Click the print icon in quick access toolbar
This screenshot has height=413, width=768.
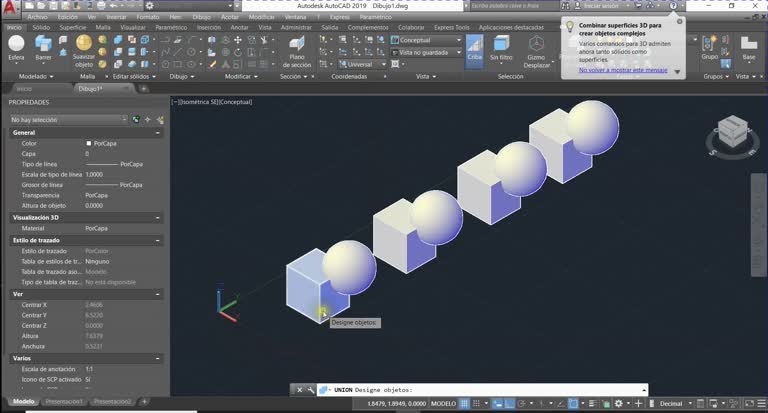[x=100, y=6]
